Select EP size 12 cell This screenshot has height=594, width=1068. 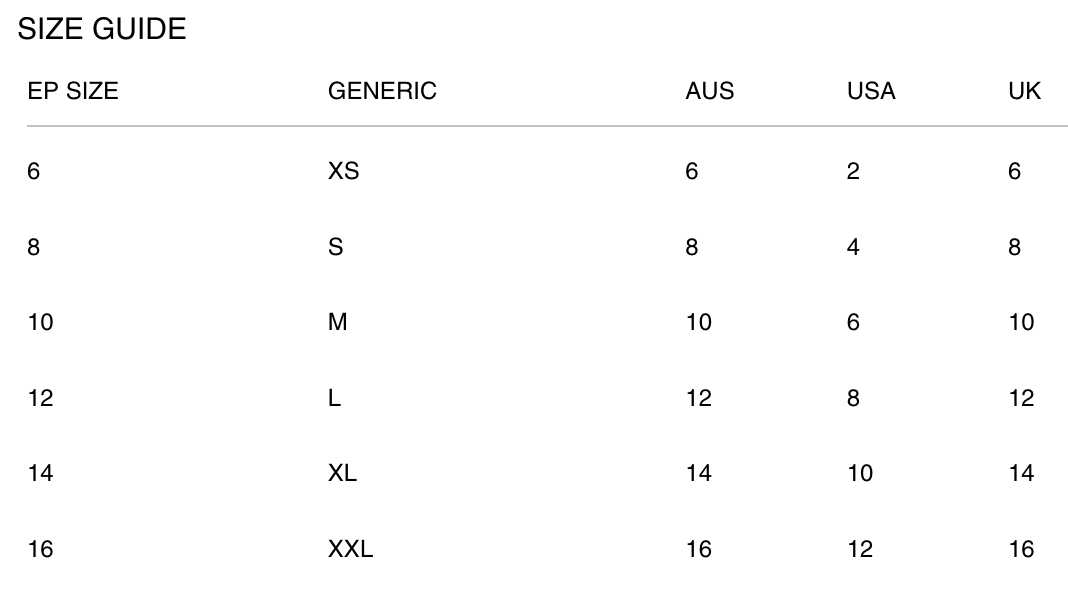40,398
